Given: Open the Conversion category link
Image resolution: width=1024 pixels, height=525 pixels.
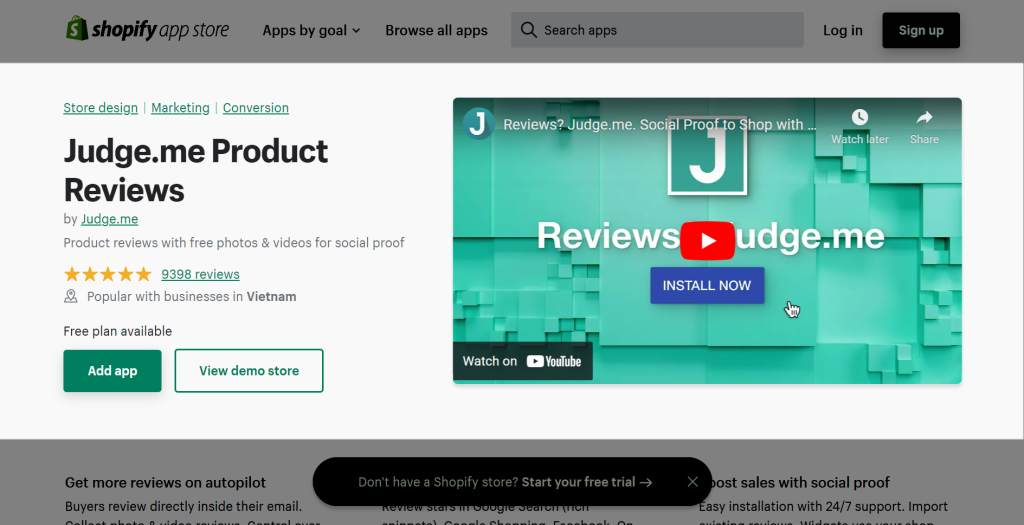Looking at the screenshot, I should click(x=255, y=108).
